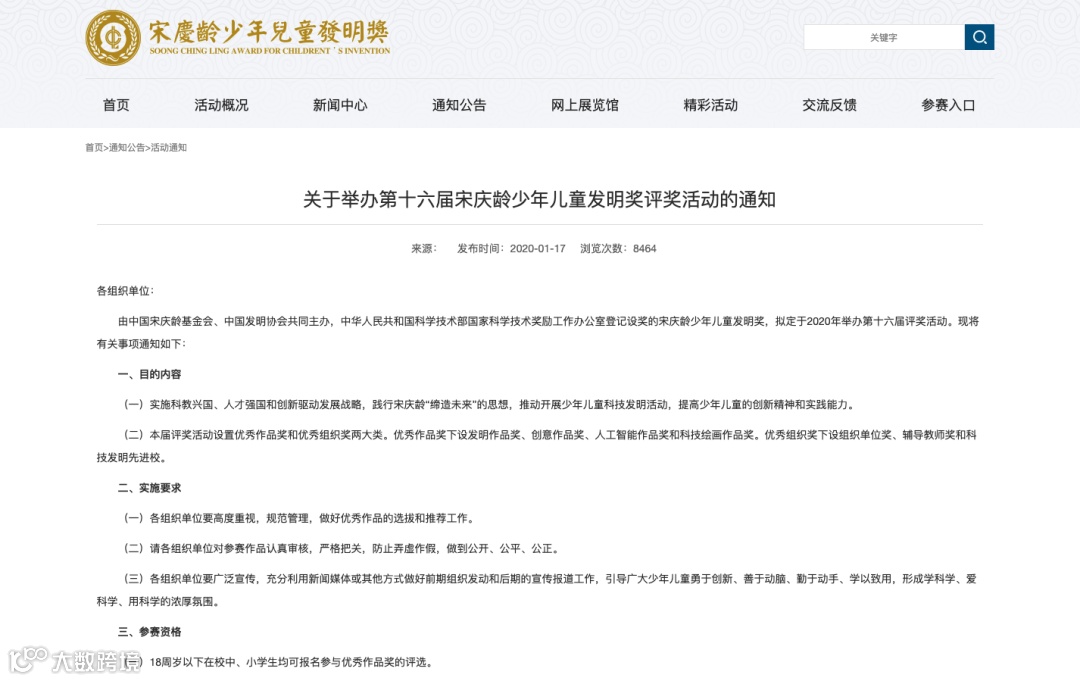Click the magnifier search button
1080x681 pixels.
point(979,37)
